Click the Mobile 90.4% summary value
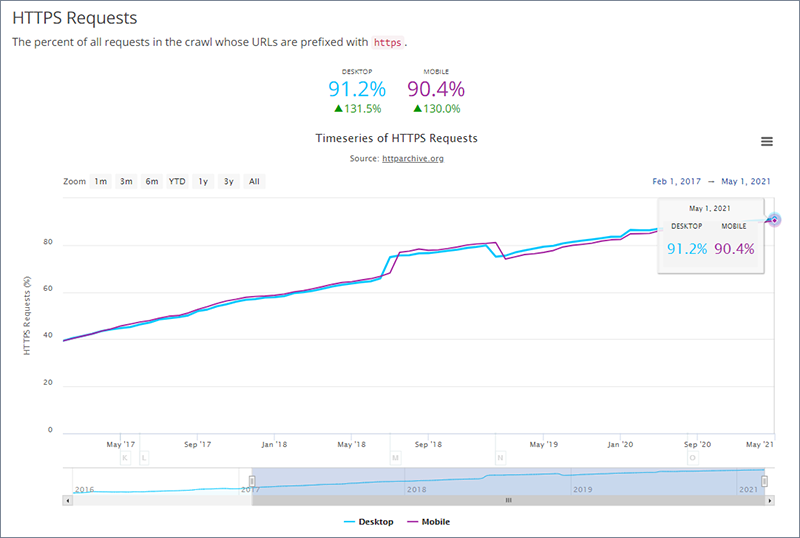The image size is (800, 538). (x=436, y=89)
